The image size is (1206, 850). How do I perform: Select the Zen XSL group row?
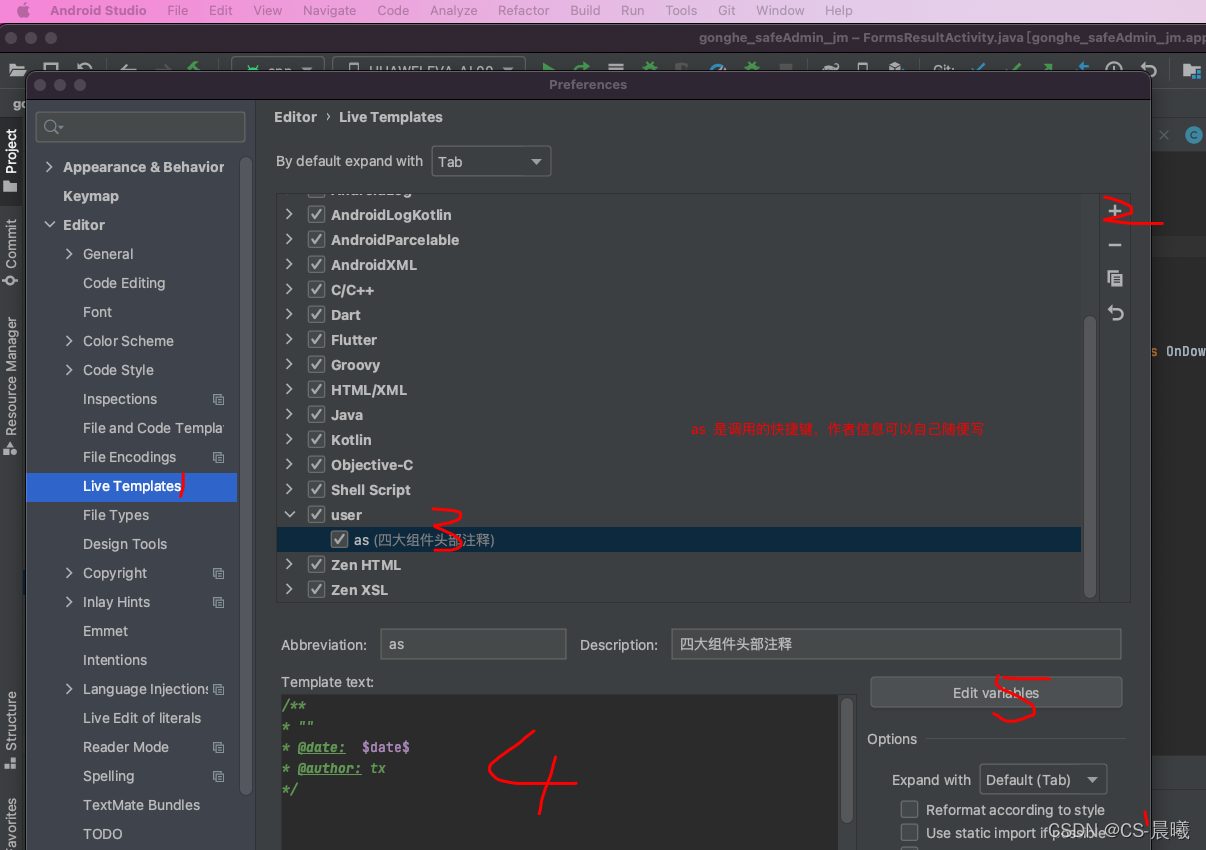pyautogui.click(x=679, y=590)
